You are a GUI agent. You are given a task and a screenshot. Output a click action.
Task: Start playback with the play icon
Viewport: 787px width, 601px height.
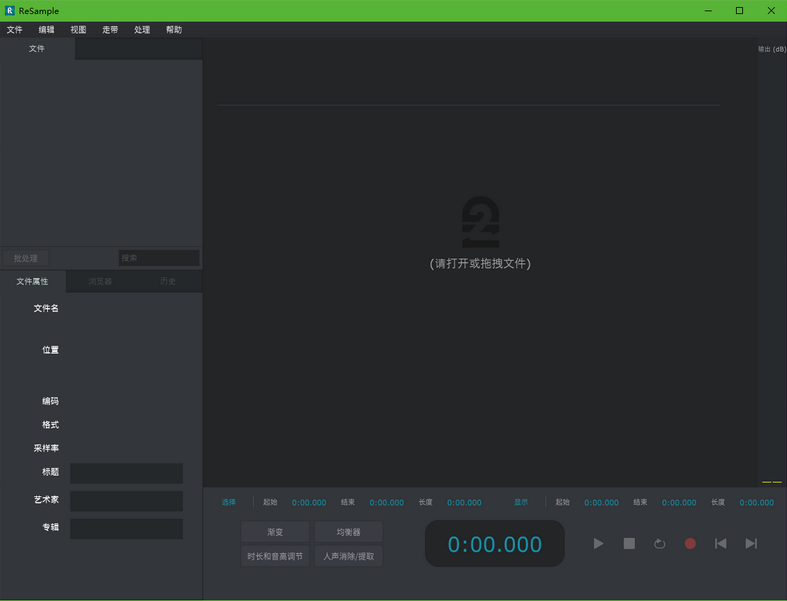598,543
